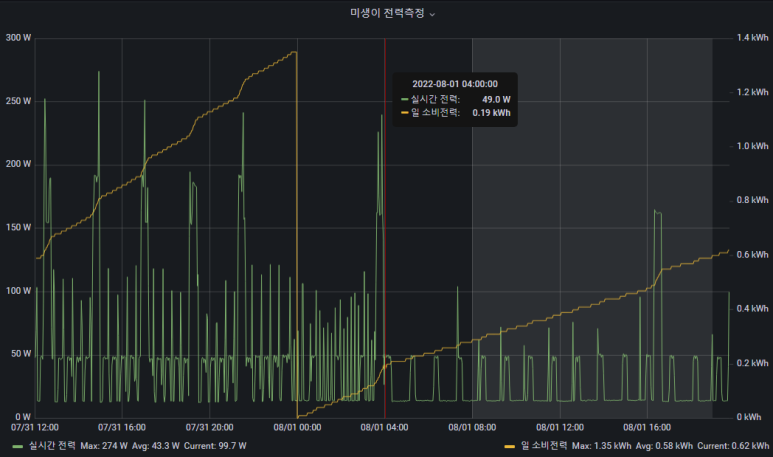Viewport: 773px width, 457px height.
Task: Click the red vertical cursor line at 04:00
Action: click(385, 227)
